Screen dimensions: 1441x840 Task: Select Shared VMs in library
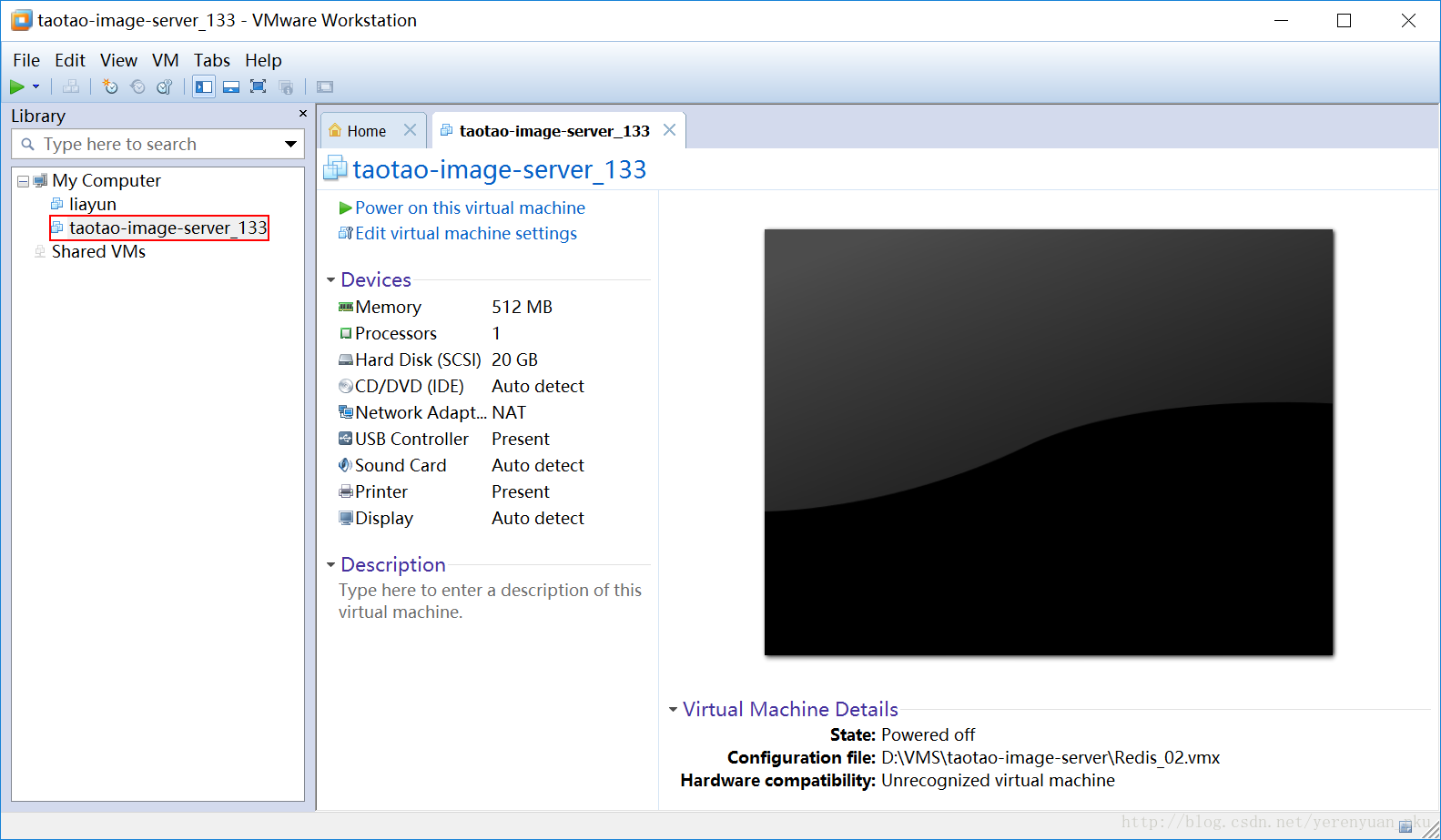98,251
